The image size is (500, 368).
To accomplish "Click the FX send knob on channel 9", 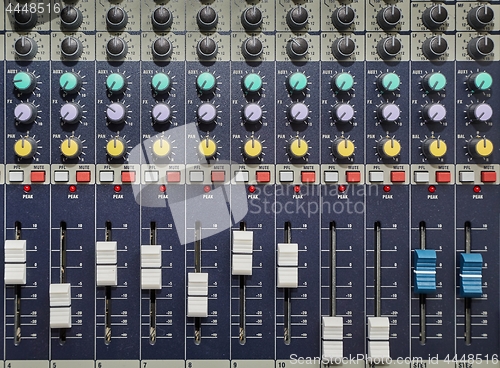I will coord(252,113).
